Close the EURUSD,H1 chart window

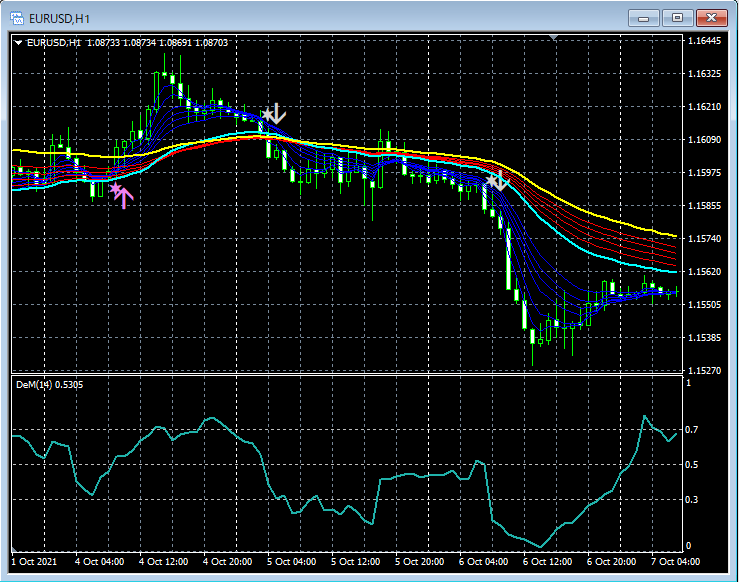[x=711, y=18]
